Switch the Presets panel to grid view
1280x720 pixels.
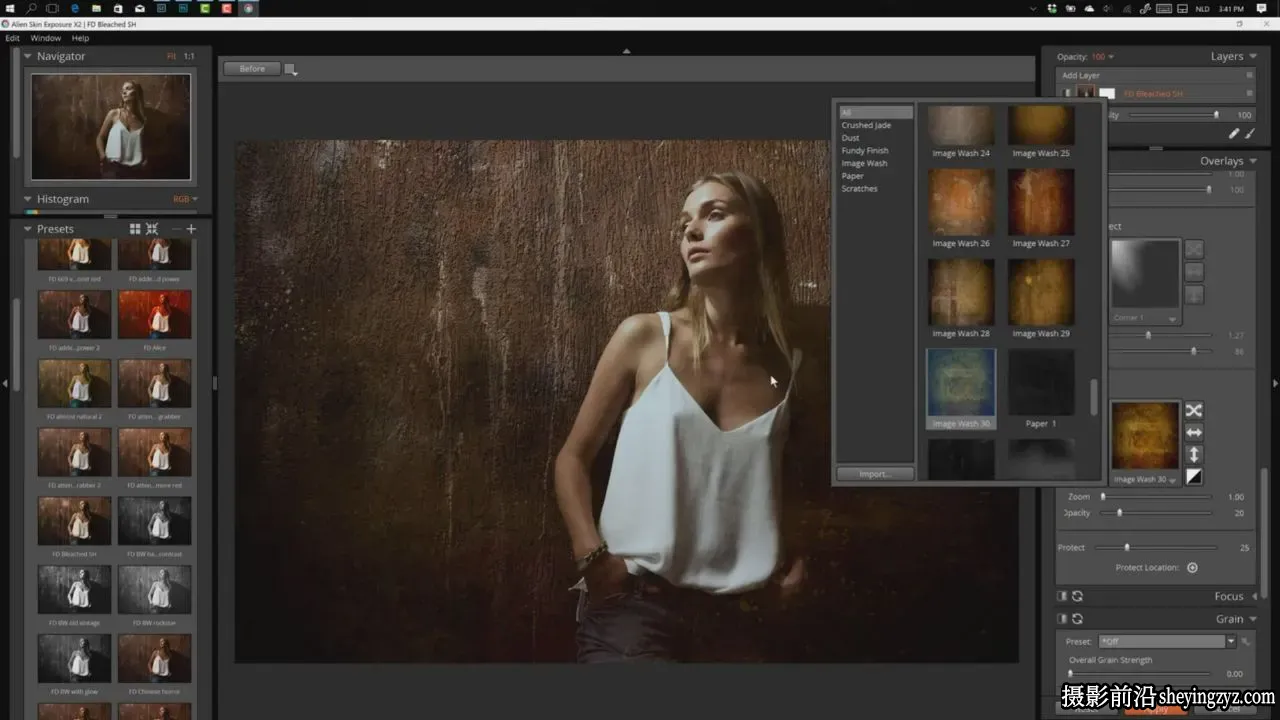(x=135, y=229)
